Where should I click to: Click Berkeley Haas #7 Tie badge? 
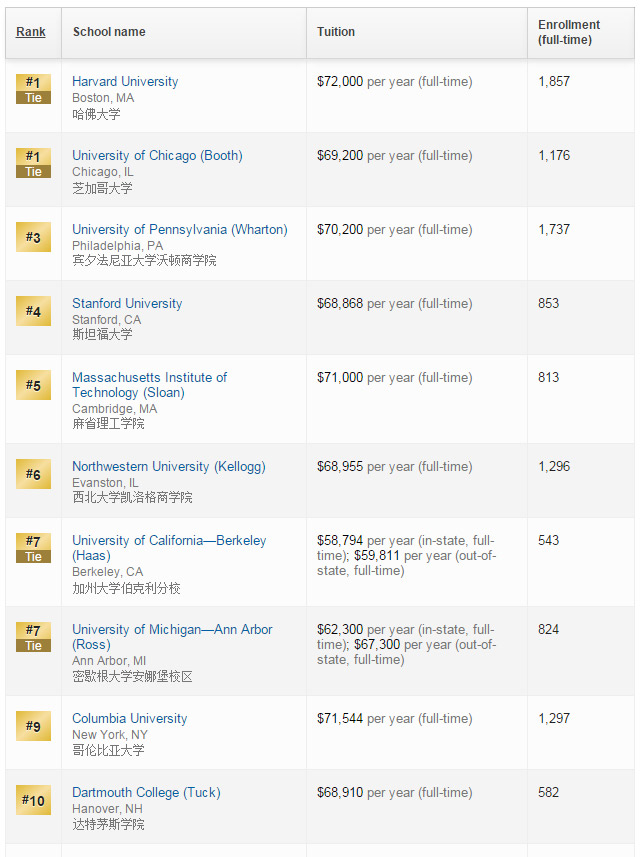(x=33, y=548)
